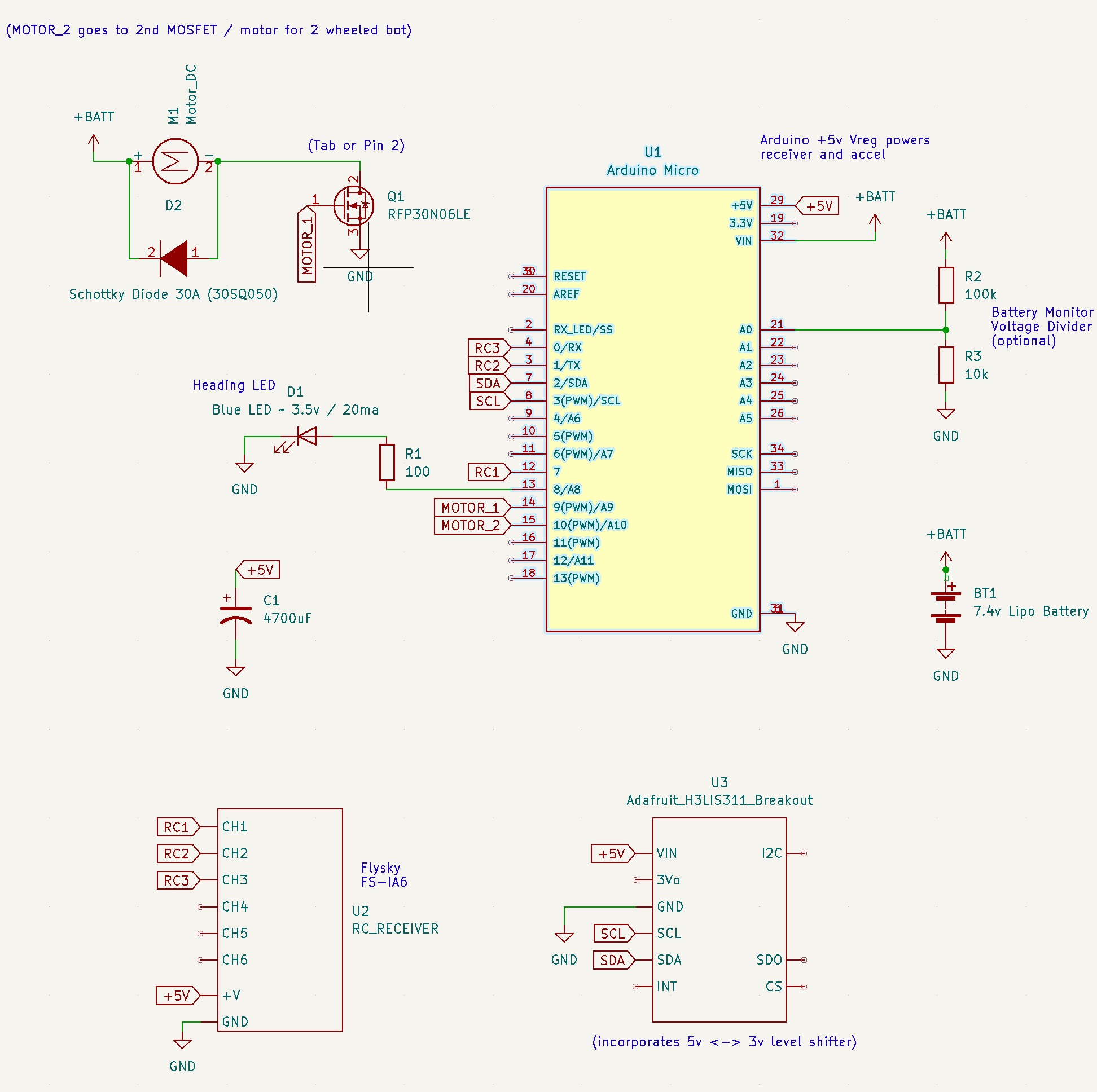Click the D2 Schottky diode symbol
The width and height of the screenshot is (1097, 1092).
(x=174, y=258)
